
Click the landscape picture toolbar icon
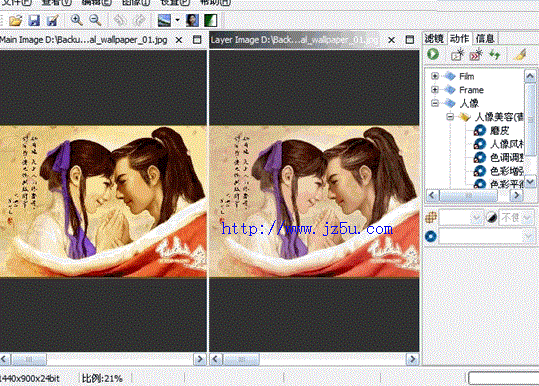[164, 20]
